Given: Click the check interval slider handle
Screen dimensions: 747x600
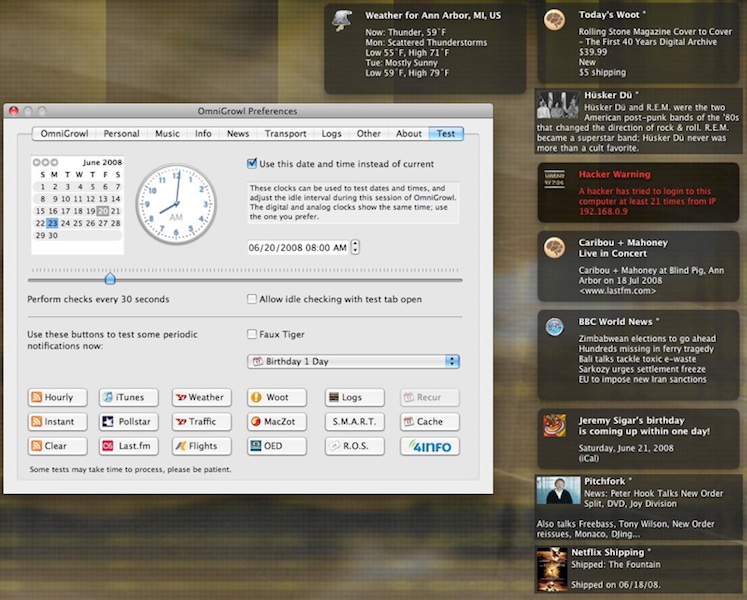Looking at the screenshot, I should 110,279.
